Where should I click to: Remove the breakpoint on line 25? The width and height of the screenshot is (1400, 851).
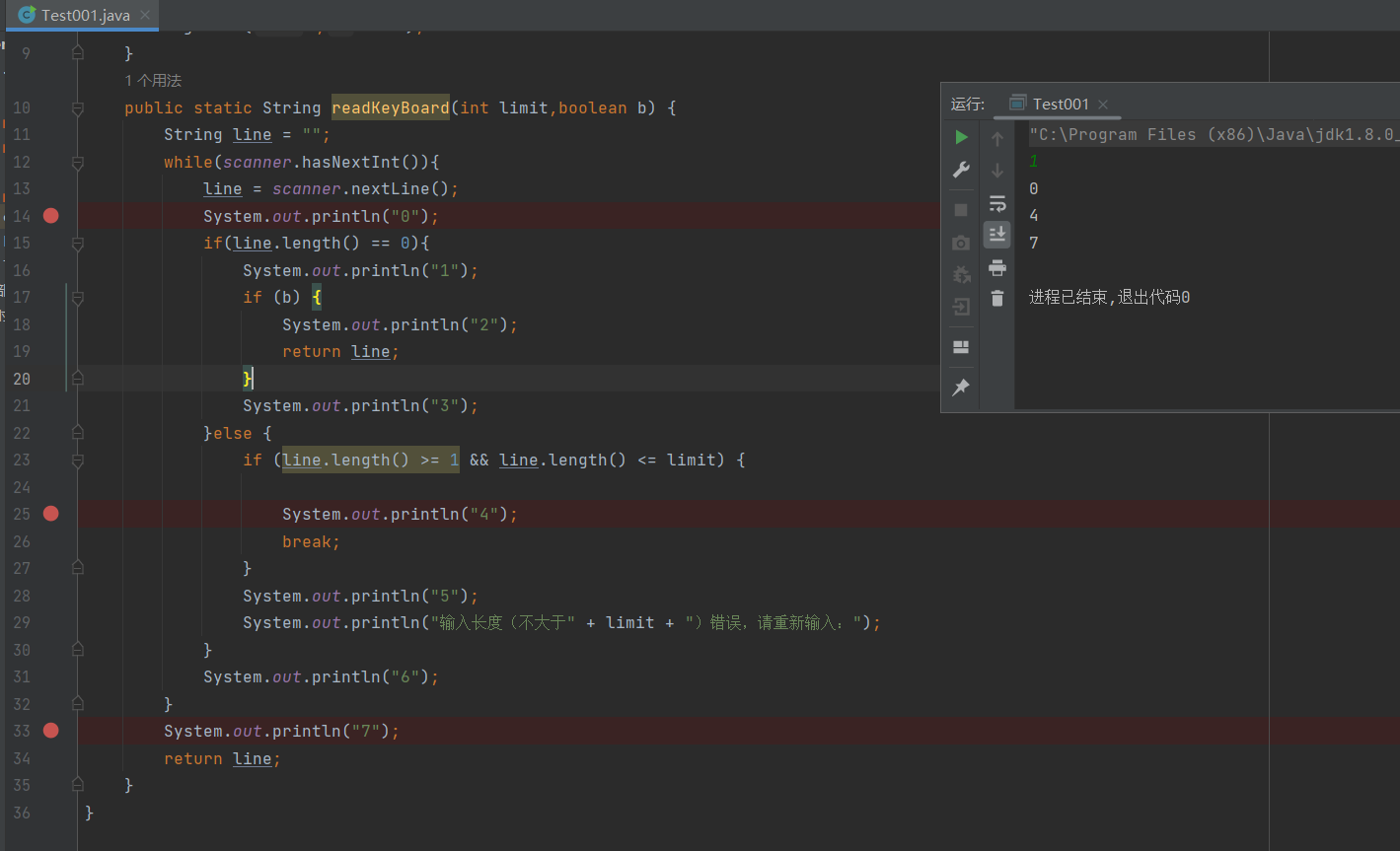[x=51, y=514]
